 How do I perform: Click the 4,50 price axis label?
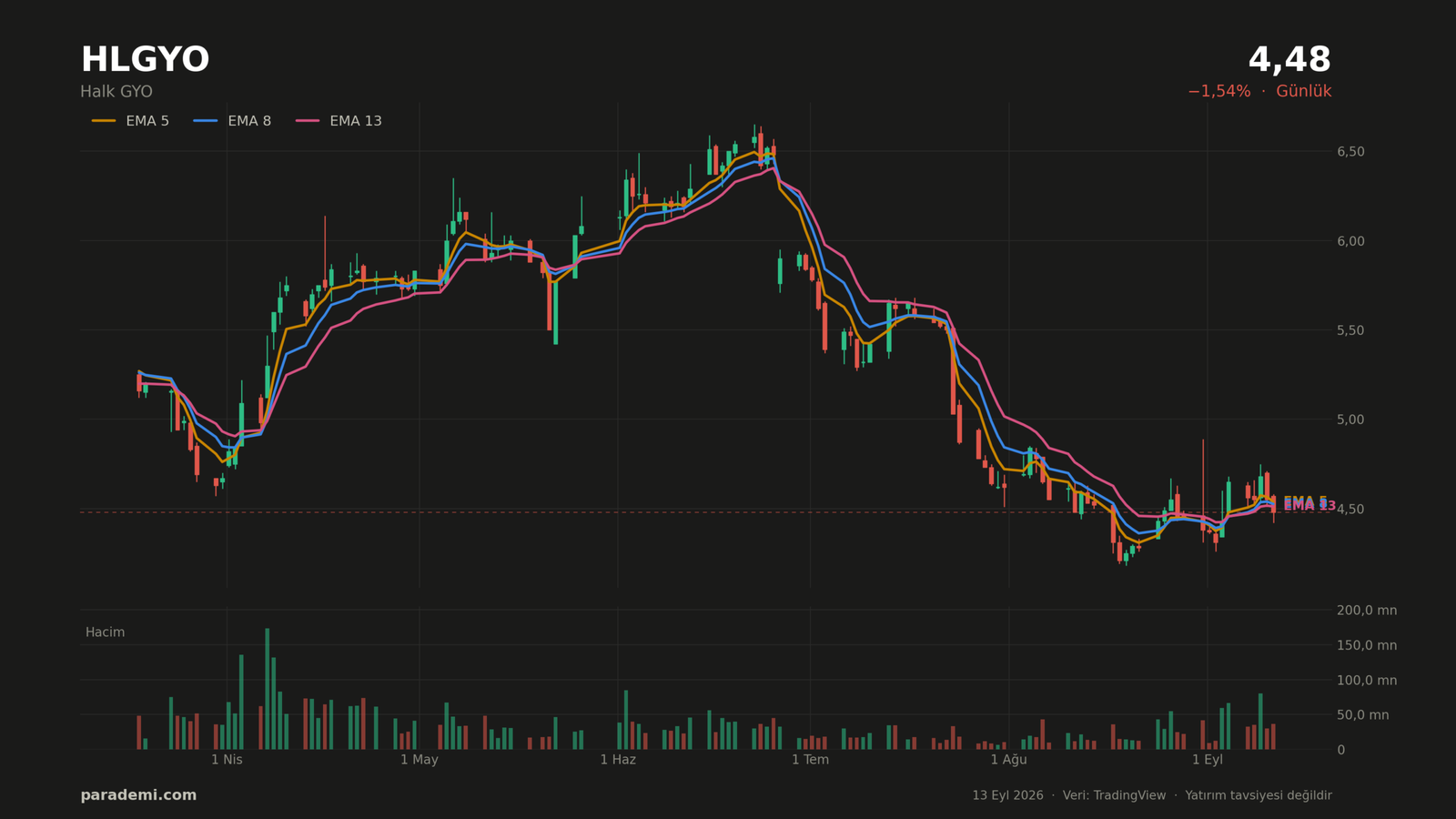(1350, 510)
